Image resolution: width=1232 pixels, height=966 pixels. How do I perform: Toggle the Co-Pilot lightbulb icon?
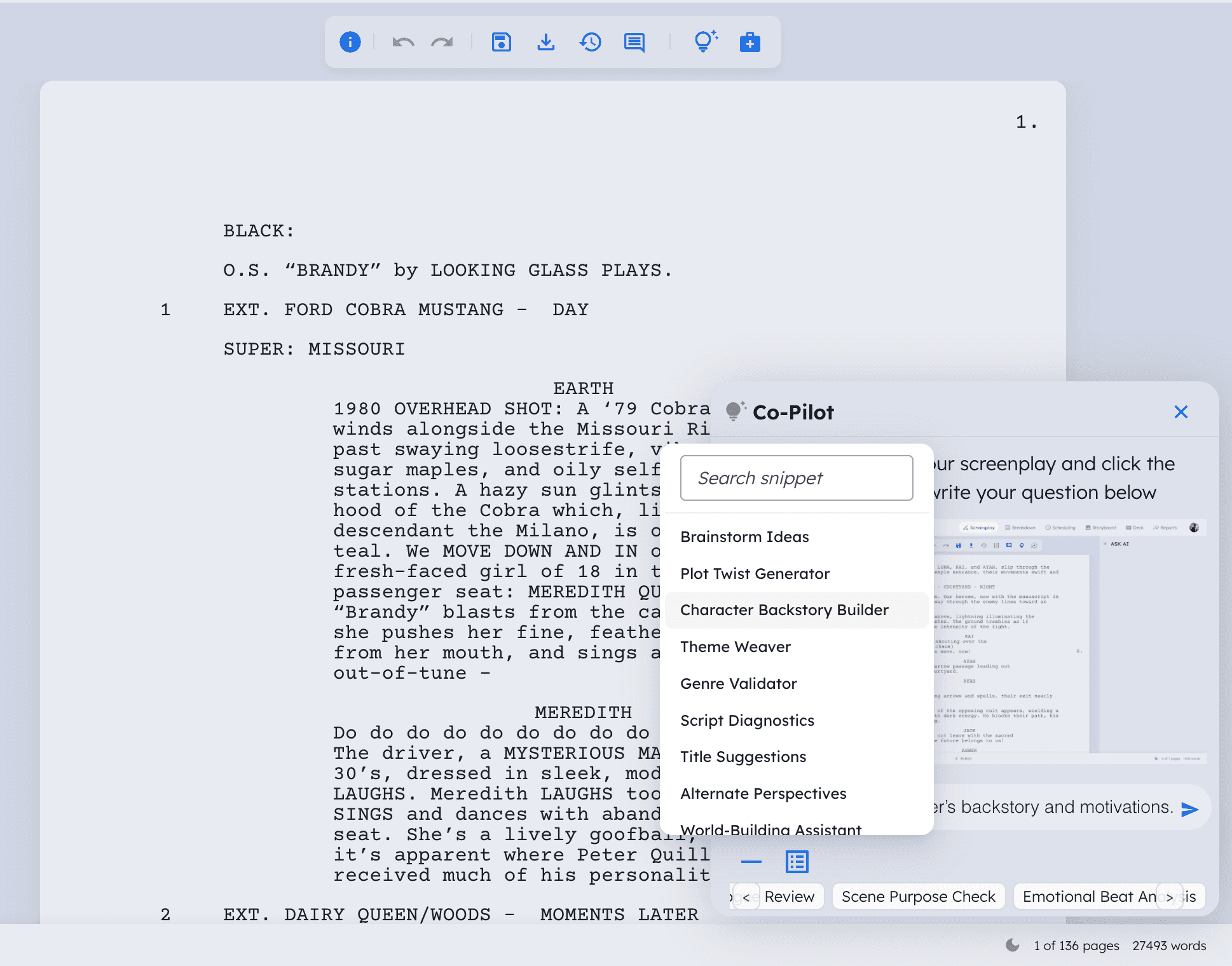point(704,42)
